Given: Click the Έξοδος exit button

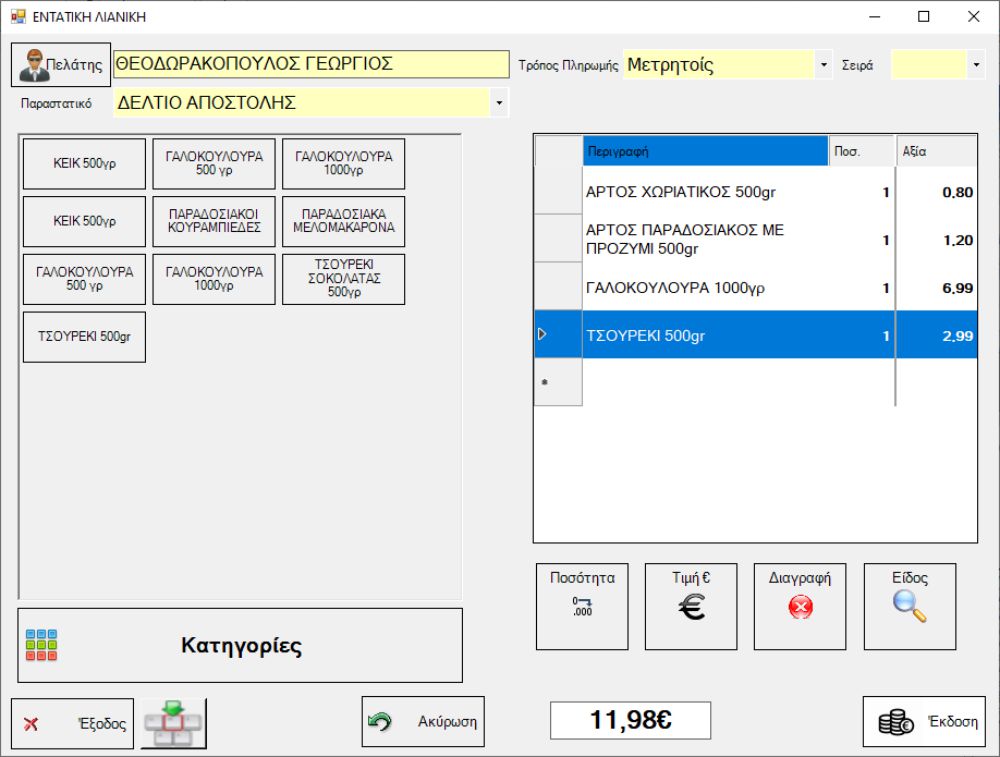Looking at the screenshot, I should (72, 724).
